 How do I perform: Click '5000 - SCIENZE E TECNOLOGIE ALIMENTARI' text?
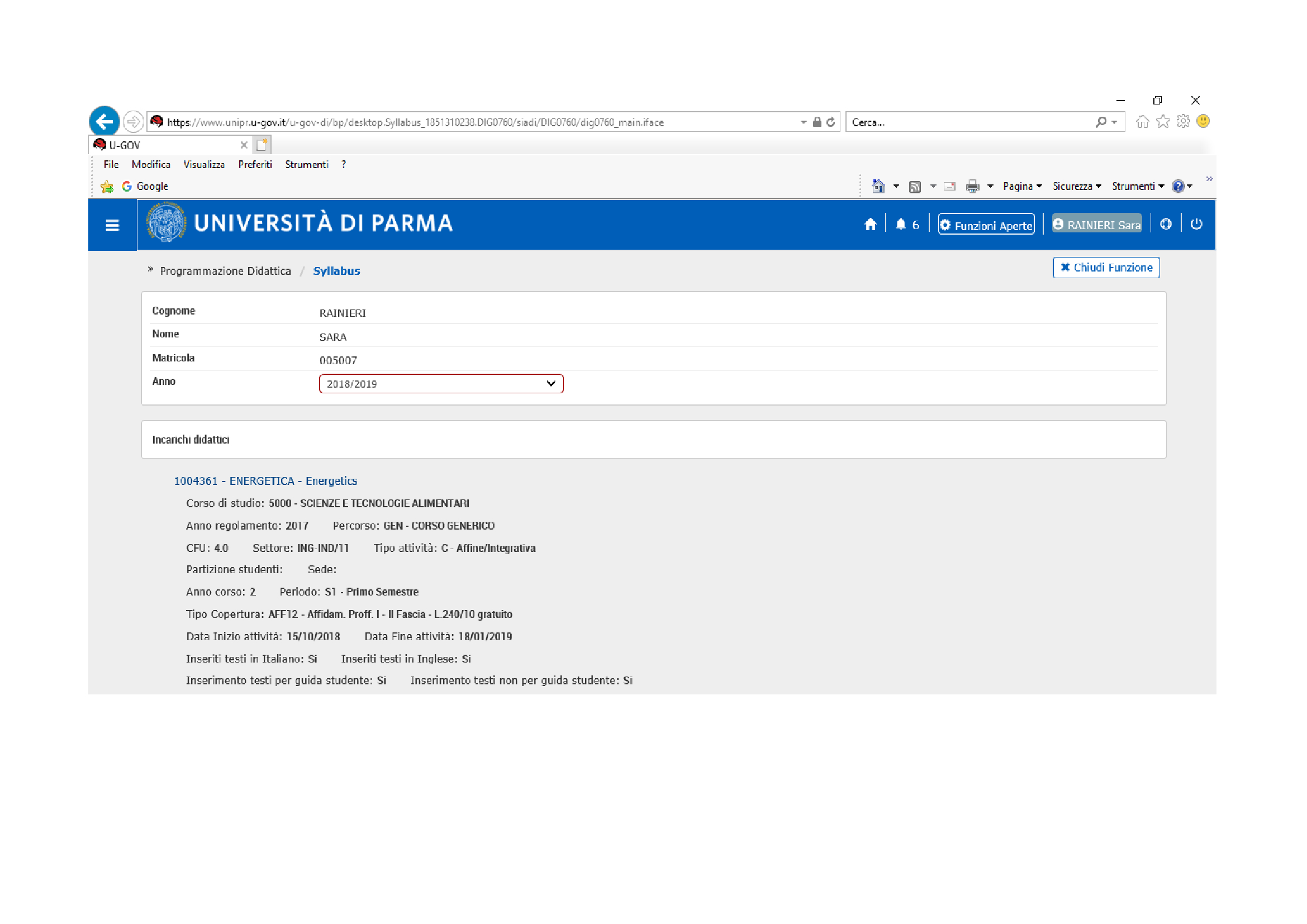(x=369, y=503)
